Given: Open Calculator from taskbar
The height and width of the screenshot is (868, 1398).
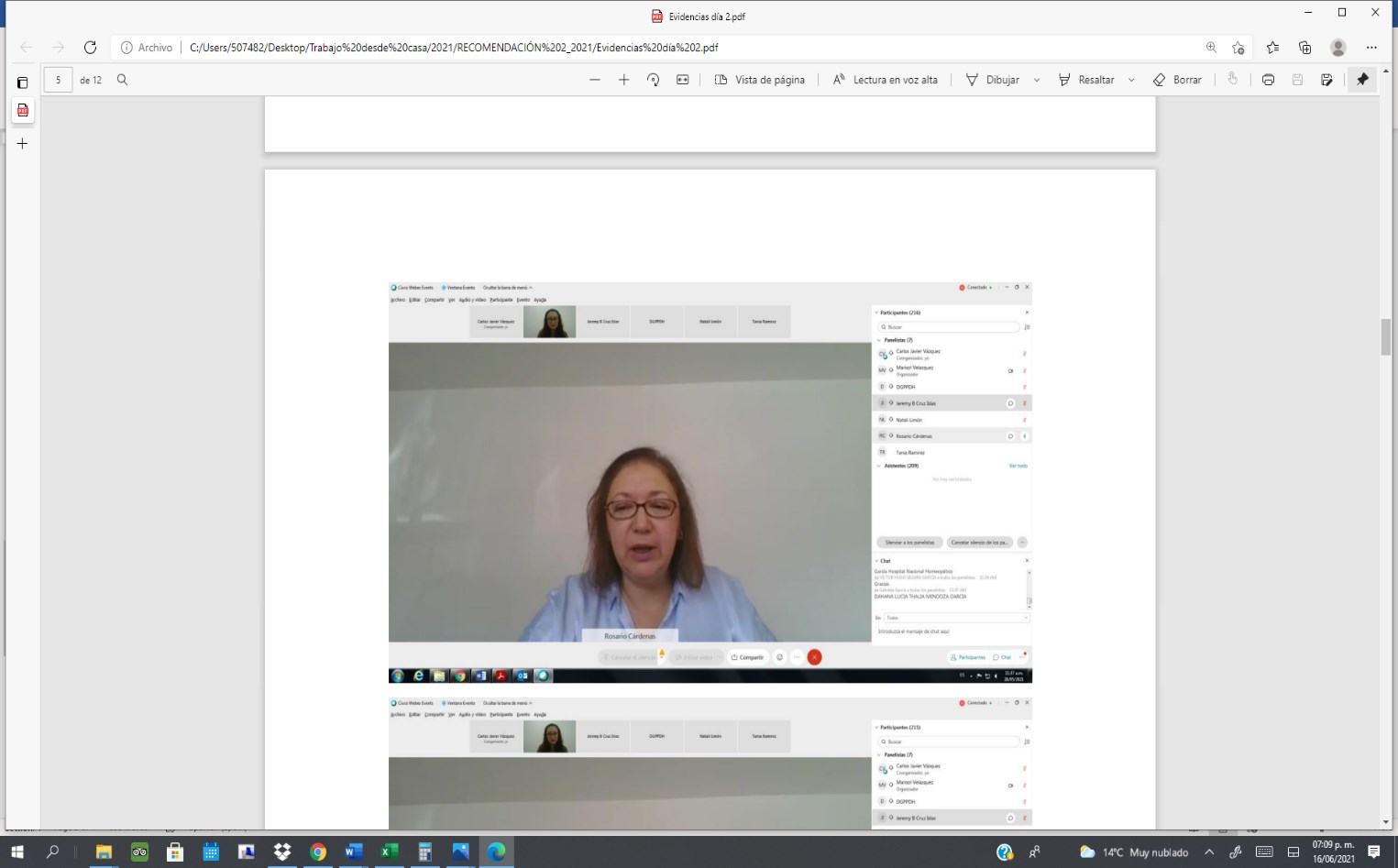Looking at the screenshot, I should pos(424,852).
